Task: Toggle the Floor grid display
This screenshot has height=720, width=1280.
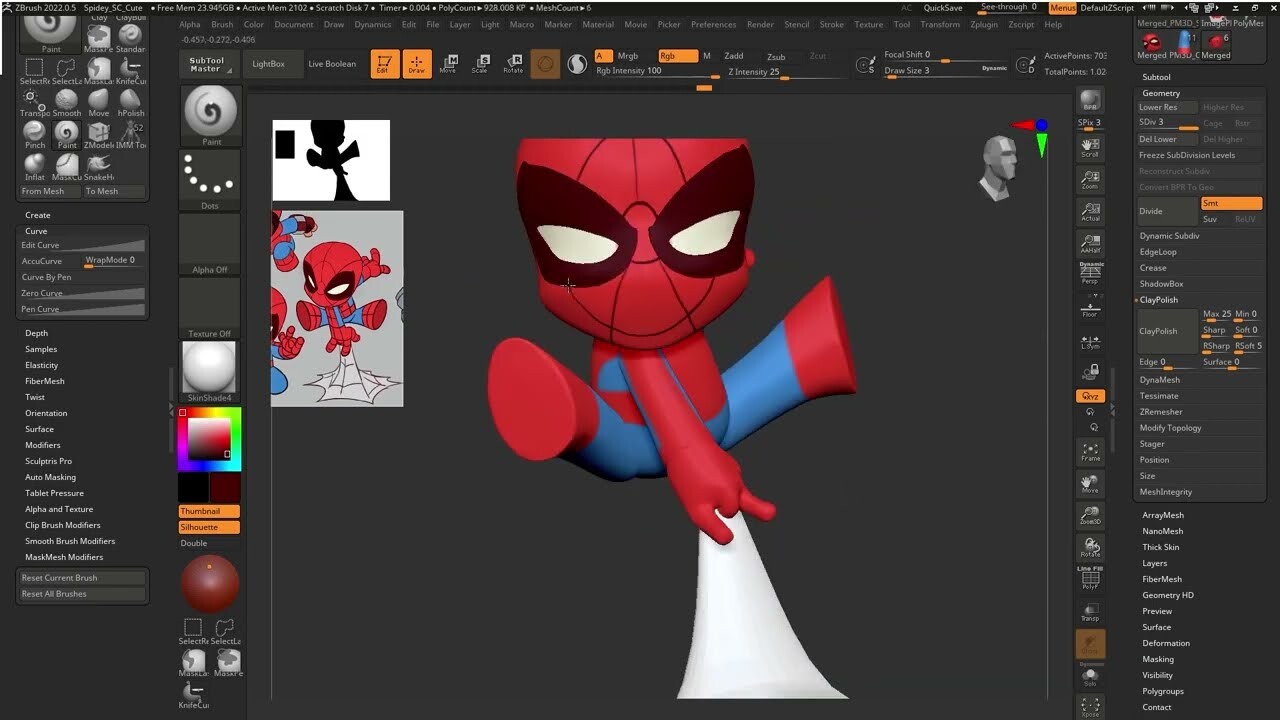Action: pos(1090,312)
